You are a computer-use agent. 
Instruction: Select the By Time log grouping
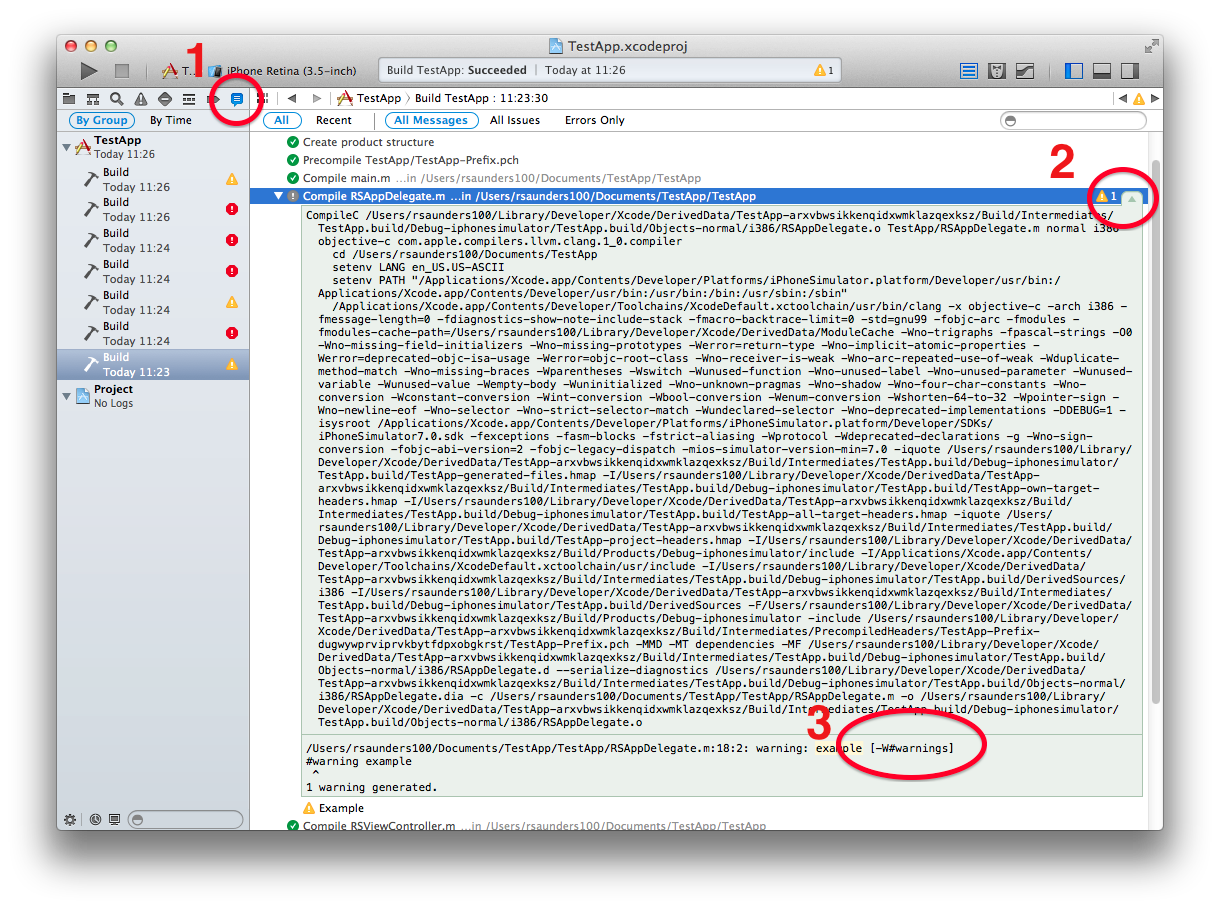pos(171,120)
